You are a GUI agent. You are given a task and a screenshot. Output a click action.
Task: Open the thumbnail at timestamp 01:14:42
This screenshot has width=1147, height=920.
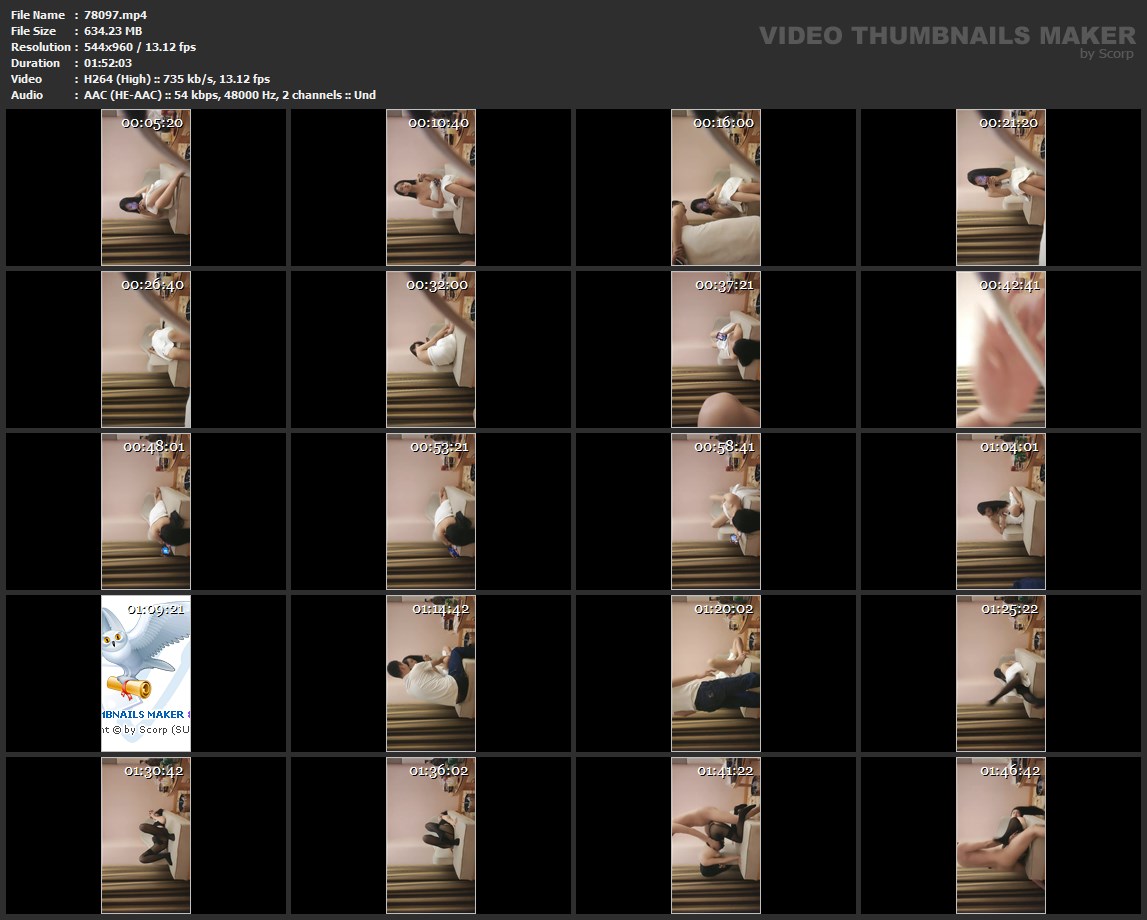[431, 673]
